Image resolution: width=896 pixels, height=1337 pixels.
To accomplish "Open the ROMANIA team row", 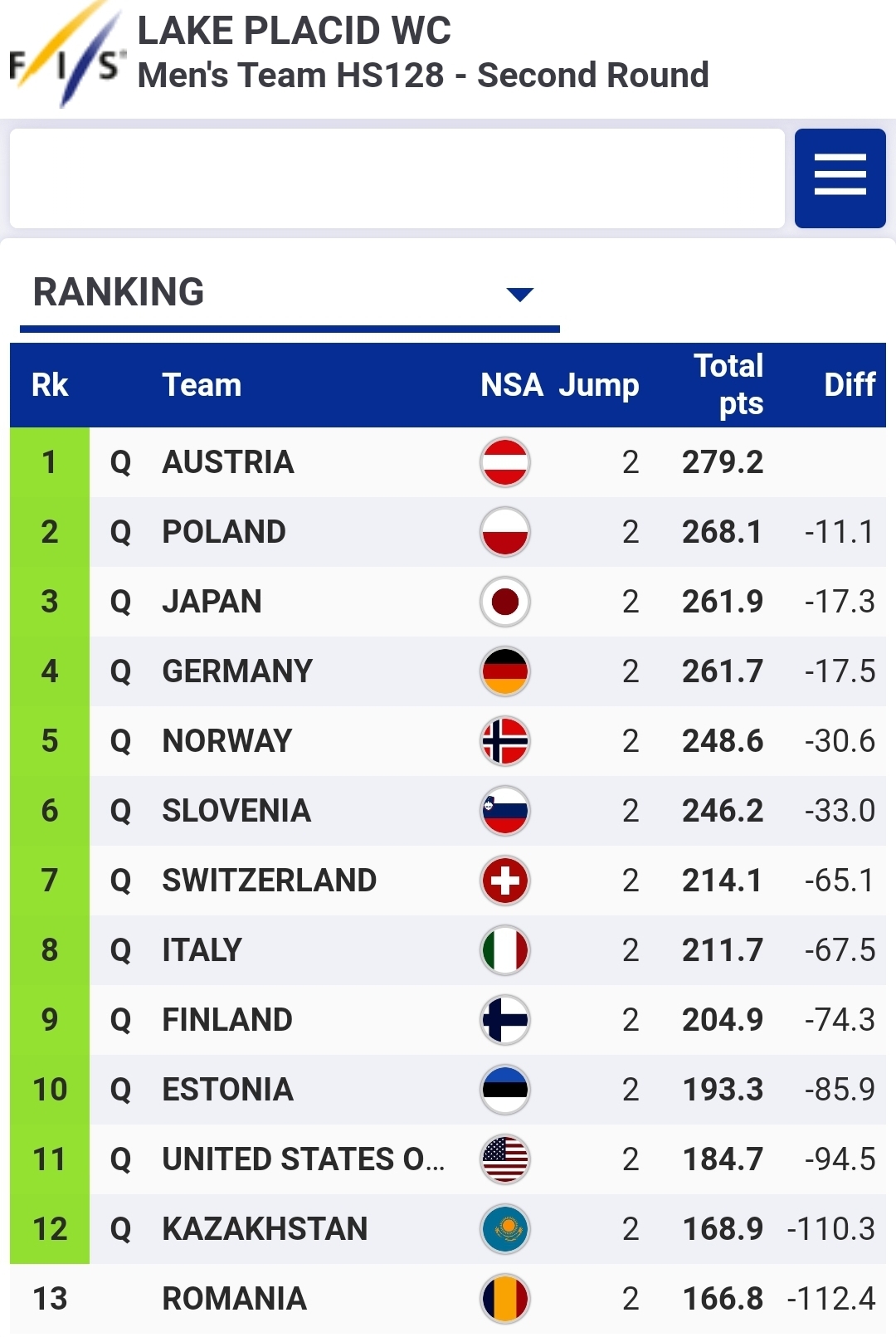I will pos(234,1299).
